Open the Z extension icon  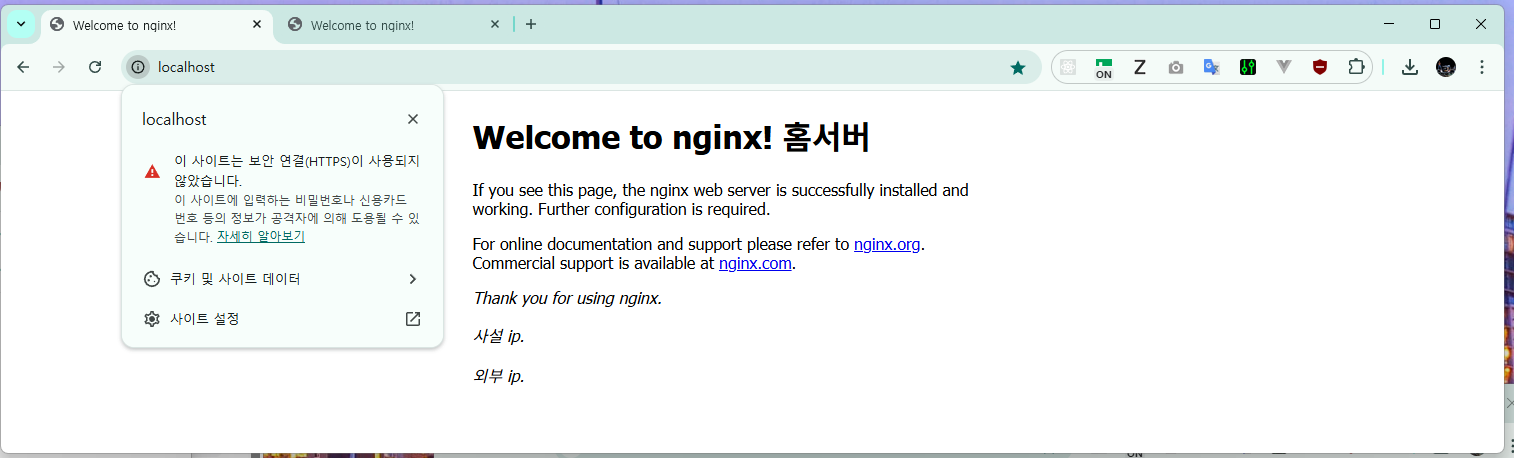(1139, 67)
